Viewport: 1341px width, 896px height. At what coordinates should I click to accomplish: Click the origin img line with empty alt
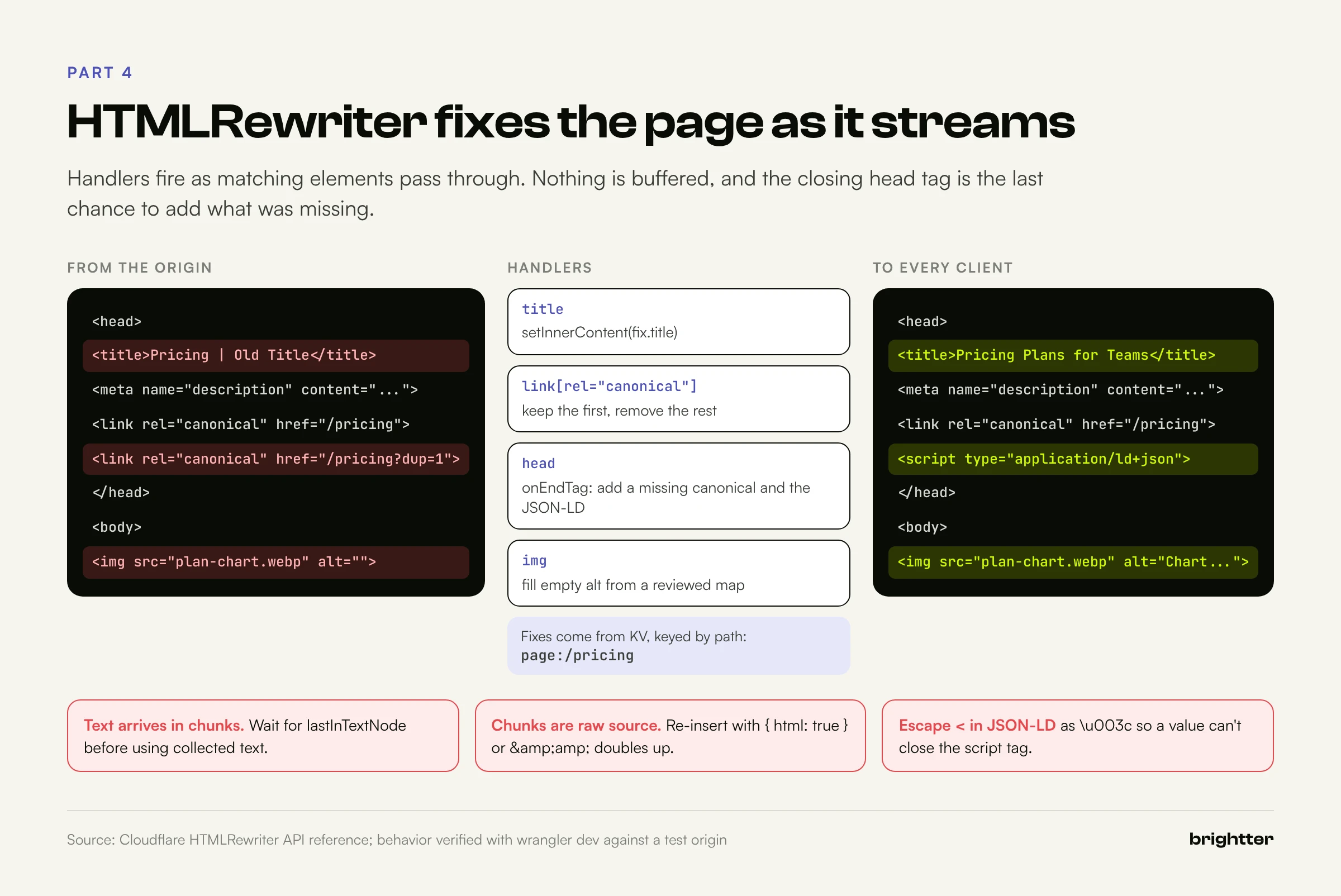pos(275,563)
